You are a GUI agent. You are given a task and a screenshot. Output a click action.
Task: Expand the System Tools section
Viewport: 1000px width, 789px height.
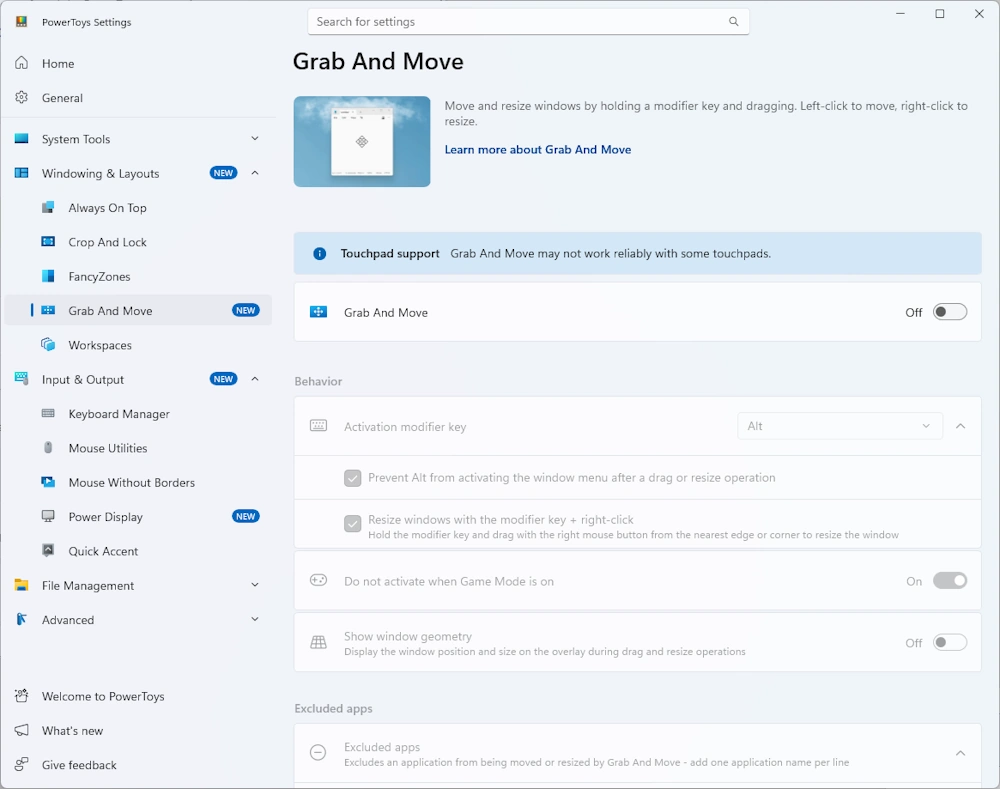tap(254, 139)
